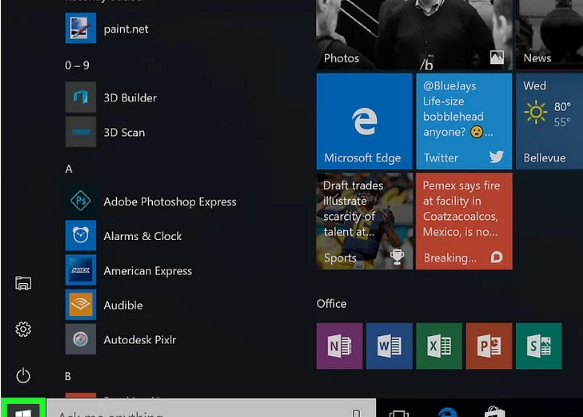Viewport: 583px width, 417px height.
Task: Click the Cortana microphone icon
Action: point(356,413)
